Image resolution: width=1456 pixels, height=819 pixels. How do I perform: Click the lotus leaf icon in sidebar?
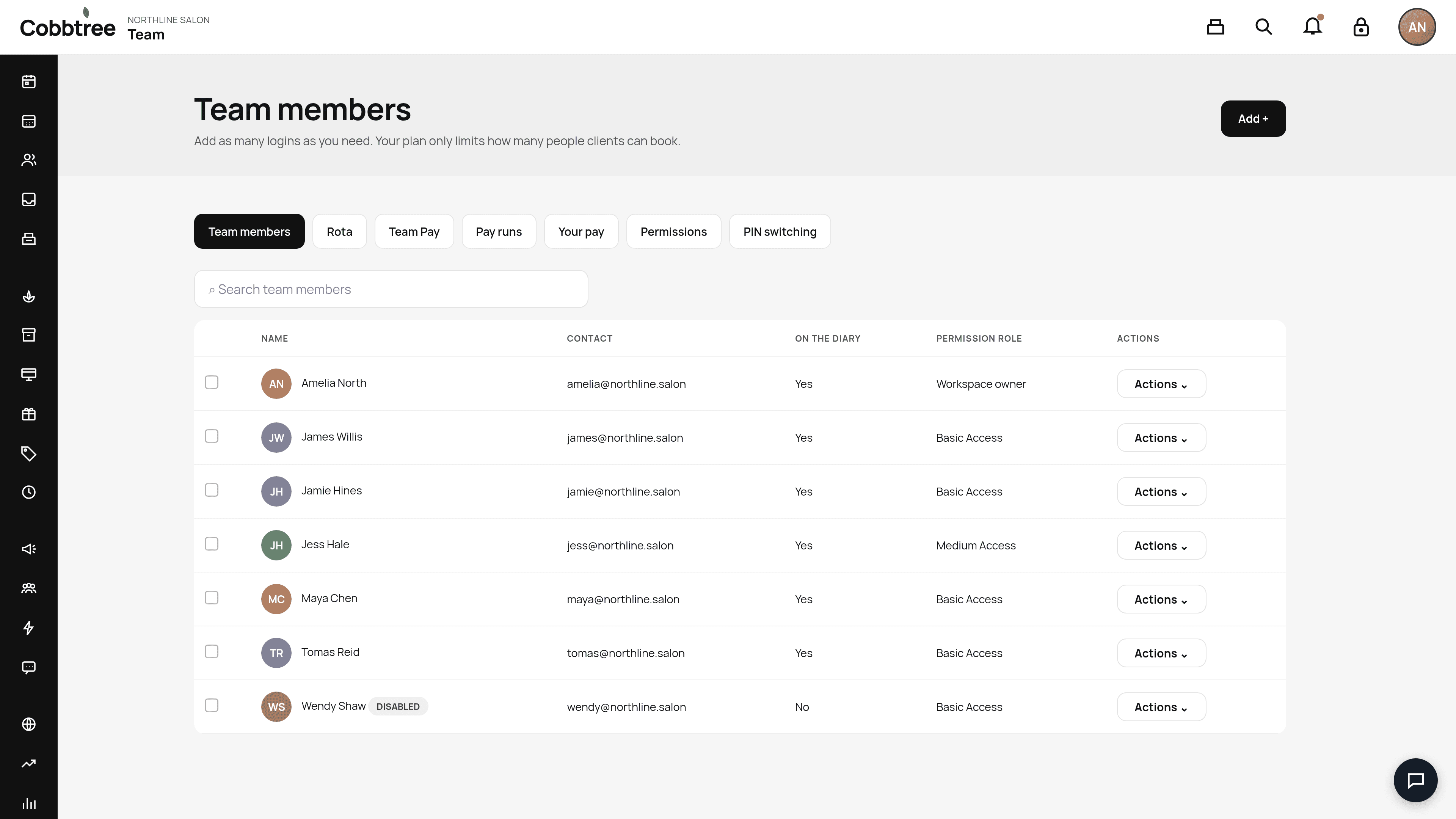click(x=29, y=296)
